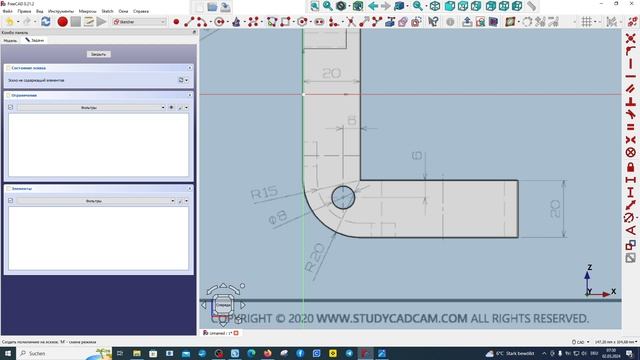Open the Windows Start menu

pyautogui.click(x=8, y=353)
